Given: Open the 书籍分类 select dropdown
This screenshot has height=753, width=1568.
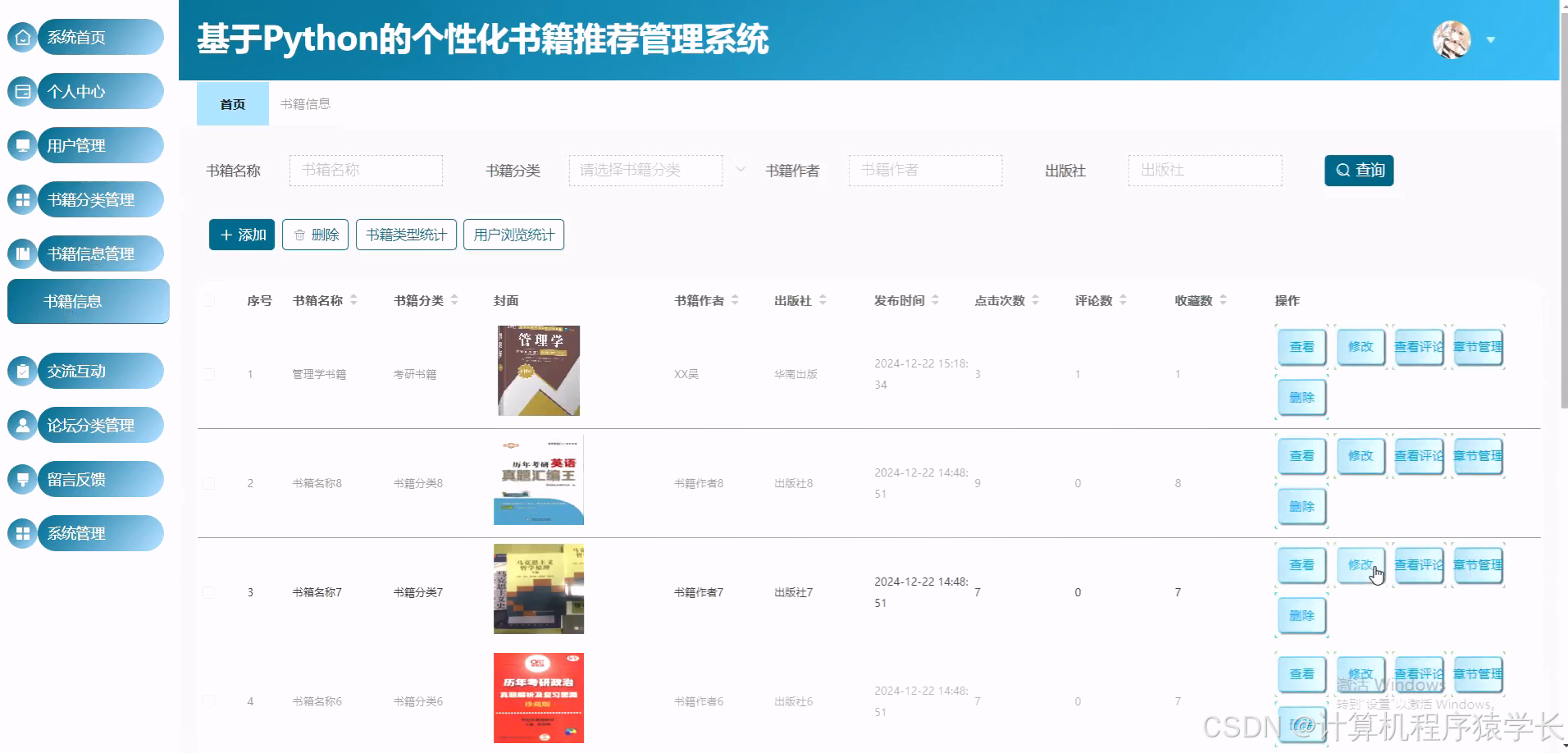Looking at the screenshot, I should click(645, 170).
